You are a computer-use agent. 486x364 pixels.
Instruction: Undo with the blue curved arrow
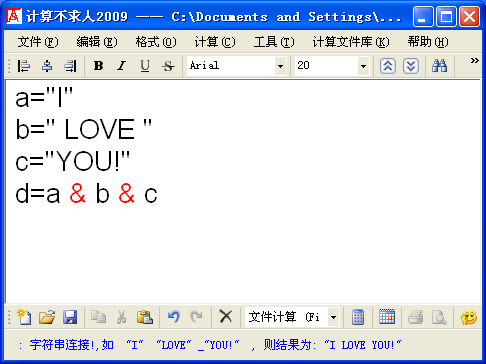click(173, 317)
